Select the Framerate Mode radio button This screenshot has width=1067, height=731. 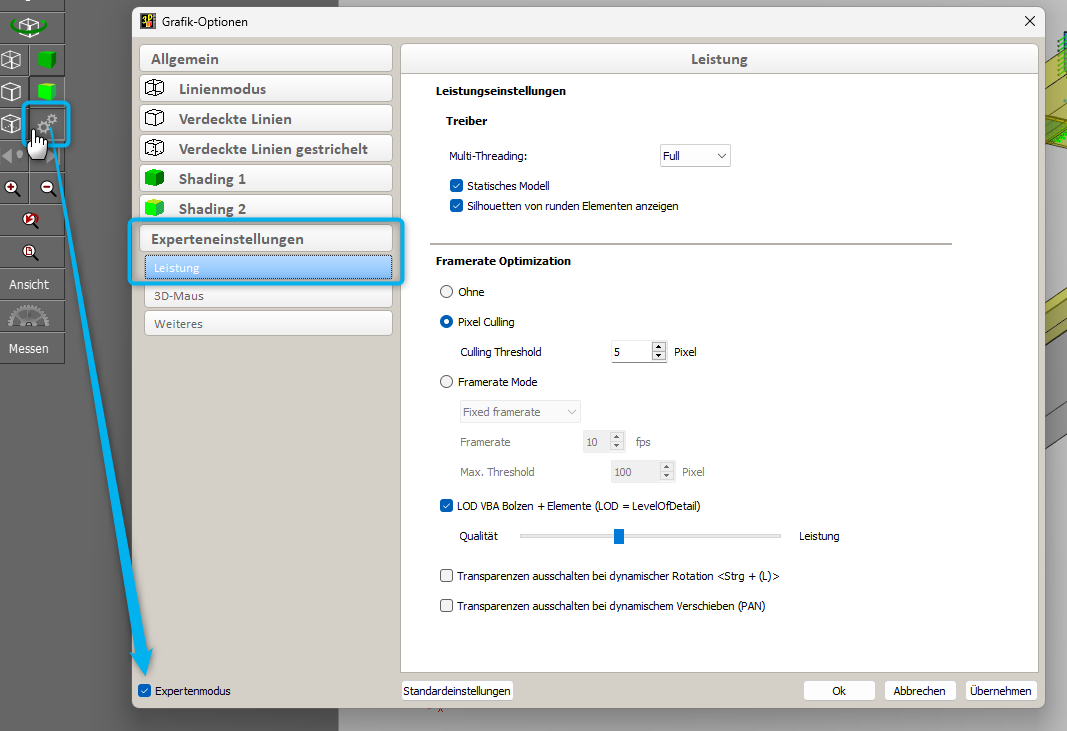tap(446, 382)
